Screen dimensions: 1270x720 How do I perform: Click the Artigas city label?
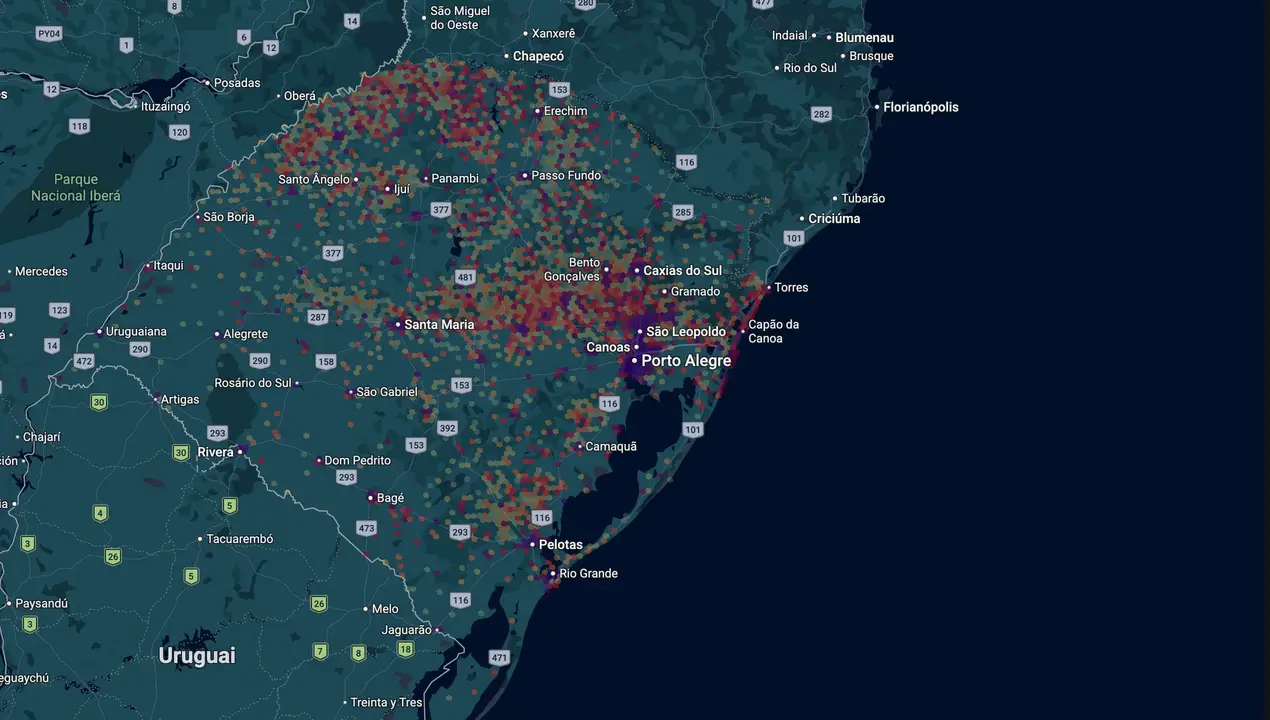180,400
